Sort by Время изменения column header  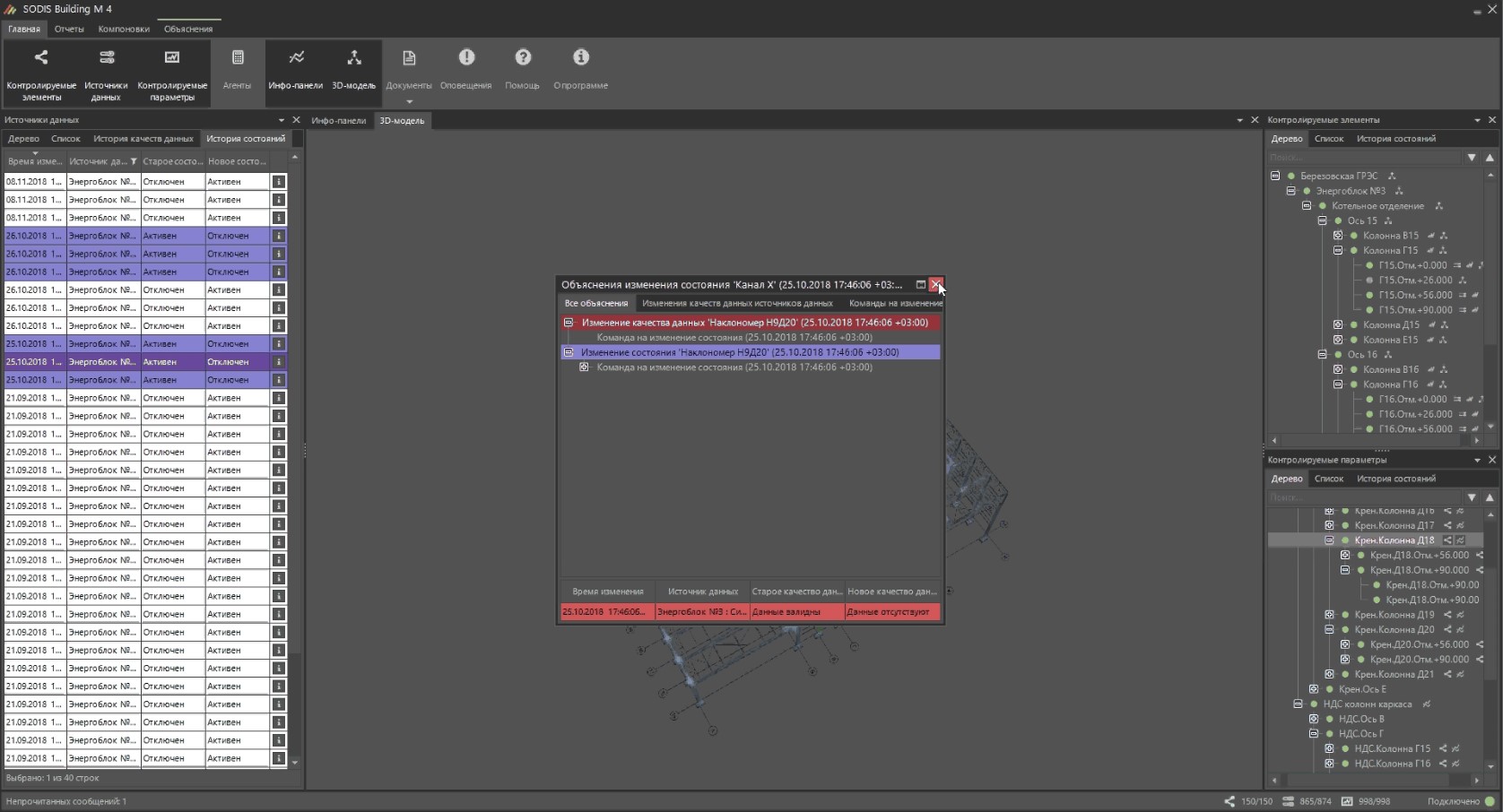[34, 162]
